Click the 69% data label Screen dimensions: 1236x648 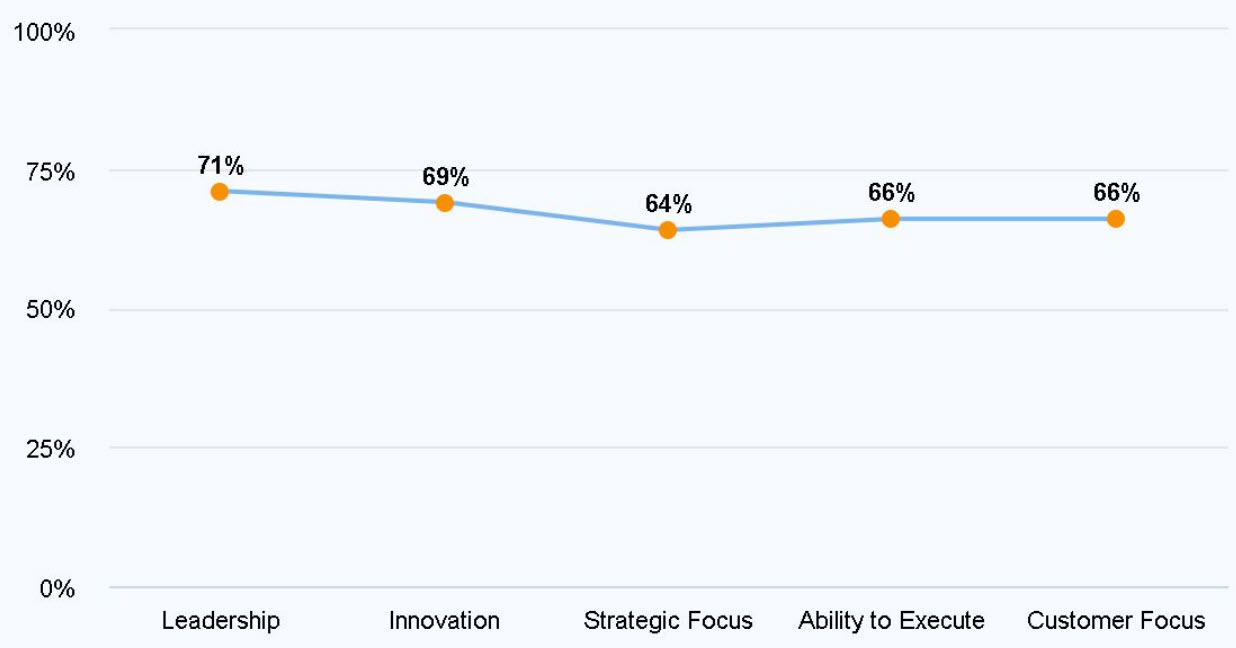pos(445,178)
